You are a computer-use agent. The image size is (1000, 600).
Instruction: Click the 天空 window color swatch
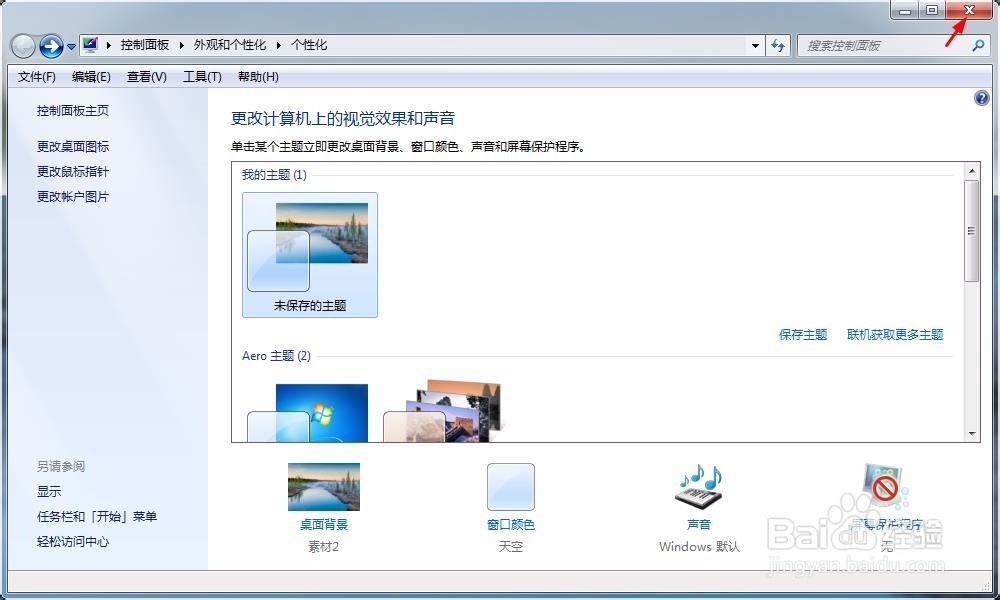(x=510, y=546)
